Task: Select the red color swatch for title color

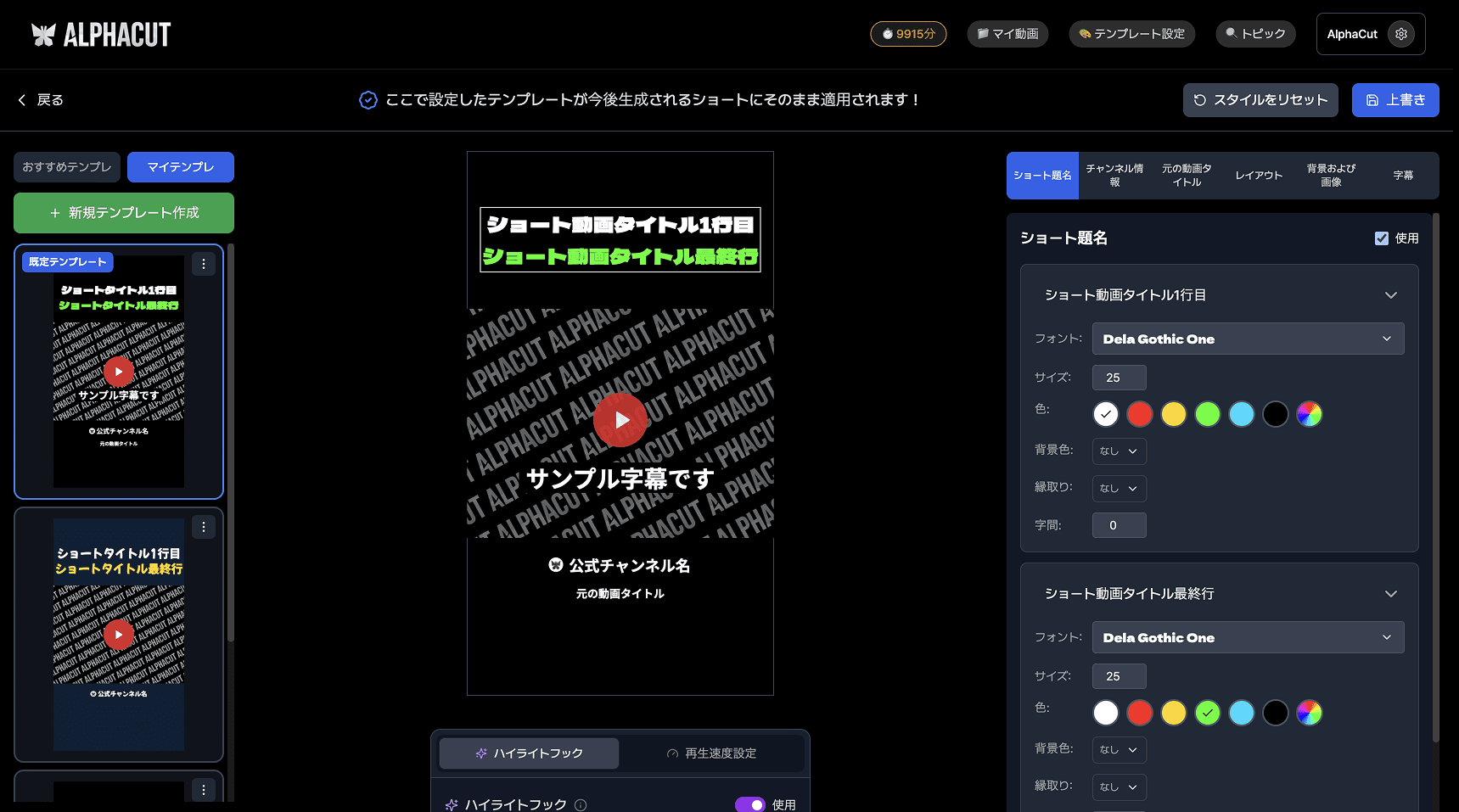Action: [1140, 413]
